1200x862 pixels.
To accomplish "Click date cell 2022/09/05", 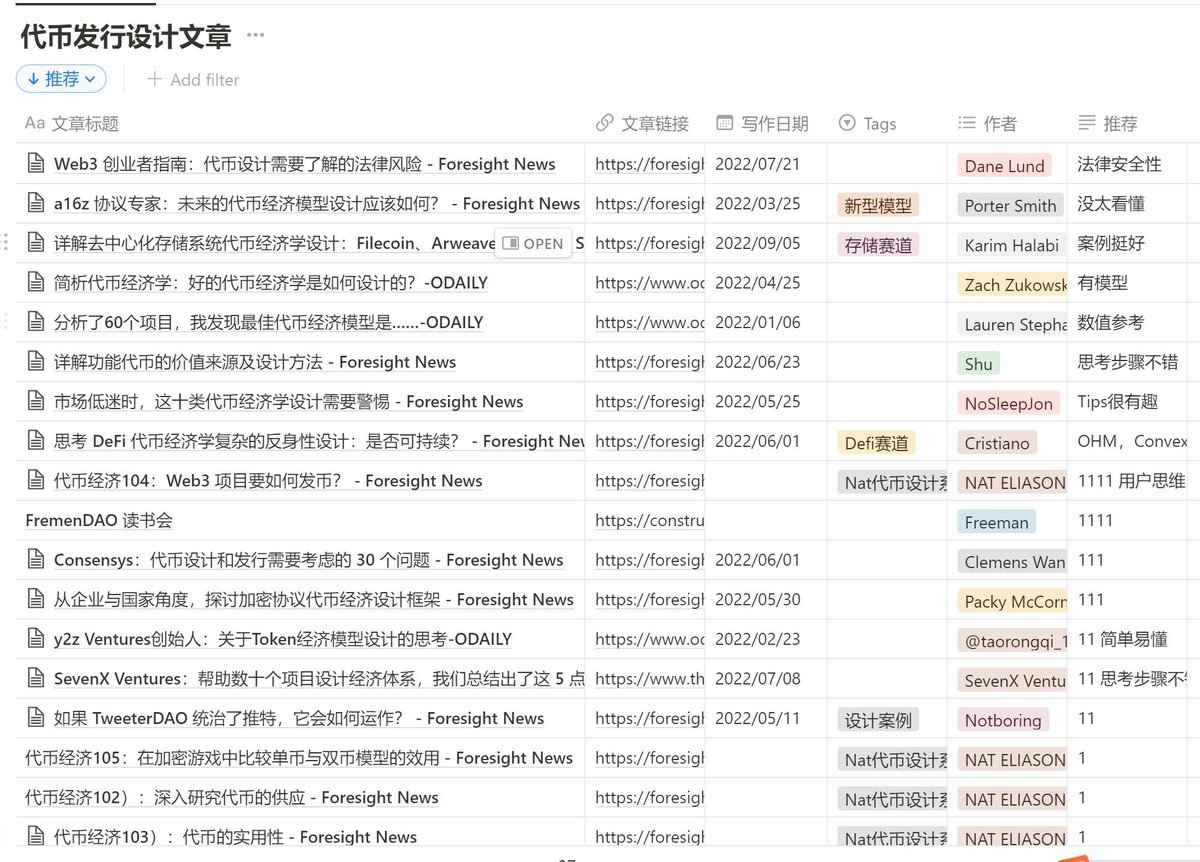I will pyautogui.click(x=766, y=243).
